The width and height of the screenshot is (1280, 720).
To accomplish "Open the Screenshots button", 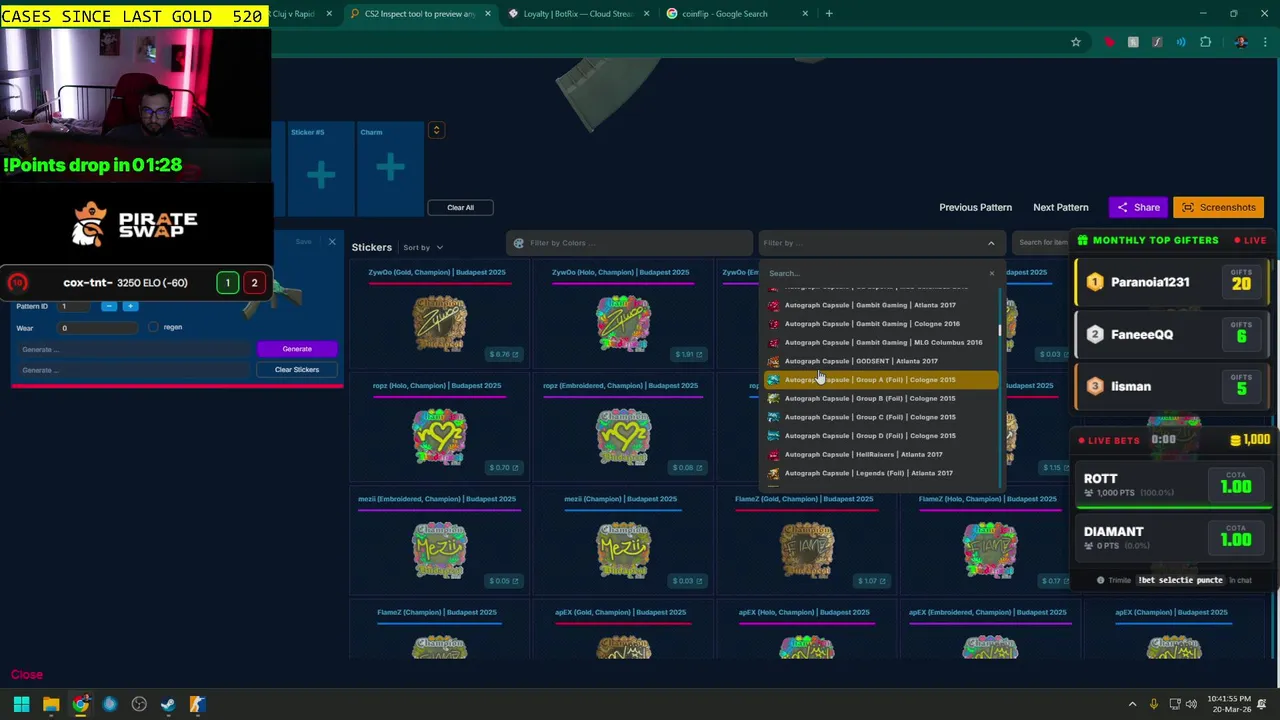I will pos(1219,207).
